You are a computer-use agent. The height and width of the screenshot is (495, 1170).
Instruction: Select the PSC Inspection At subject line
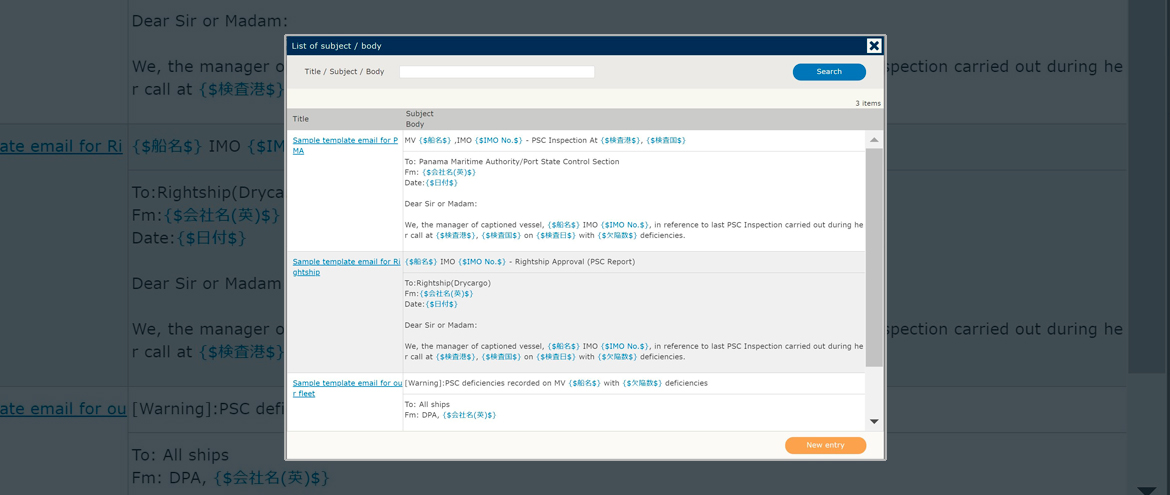[545, 141]
